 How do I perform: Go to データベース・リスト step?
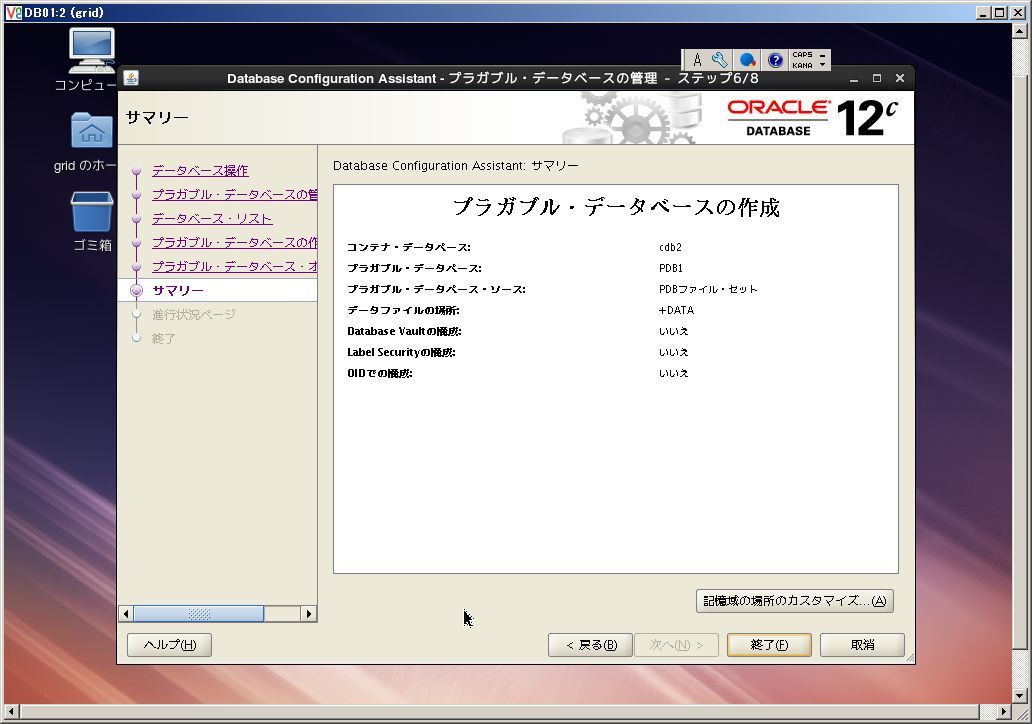(212, 219)
